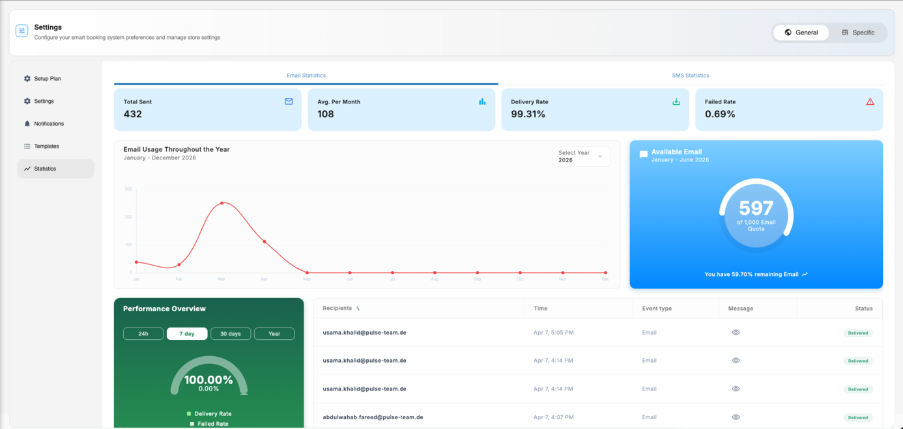
Task: Click the Message column header
Action: click(740, 309)
